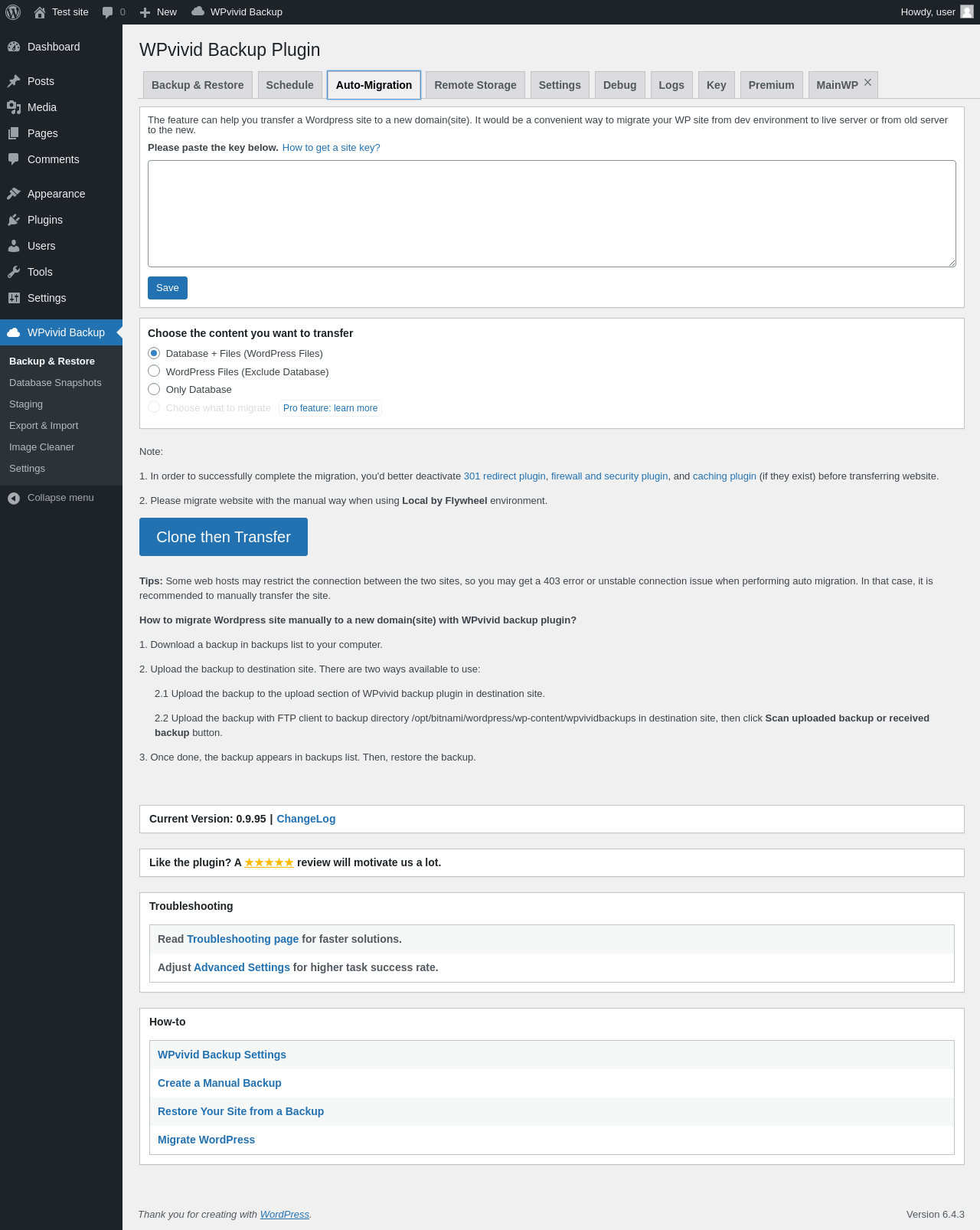Image resolution: width=980 pixels, height=1230 pixels.
Task: Open the Schedule tab
Action: [x=289, y=85]
